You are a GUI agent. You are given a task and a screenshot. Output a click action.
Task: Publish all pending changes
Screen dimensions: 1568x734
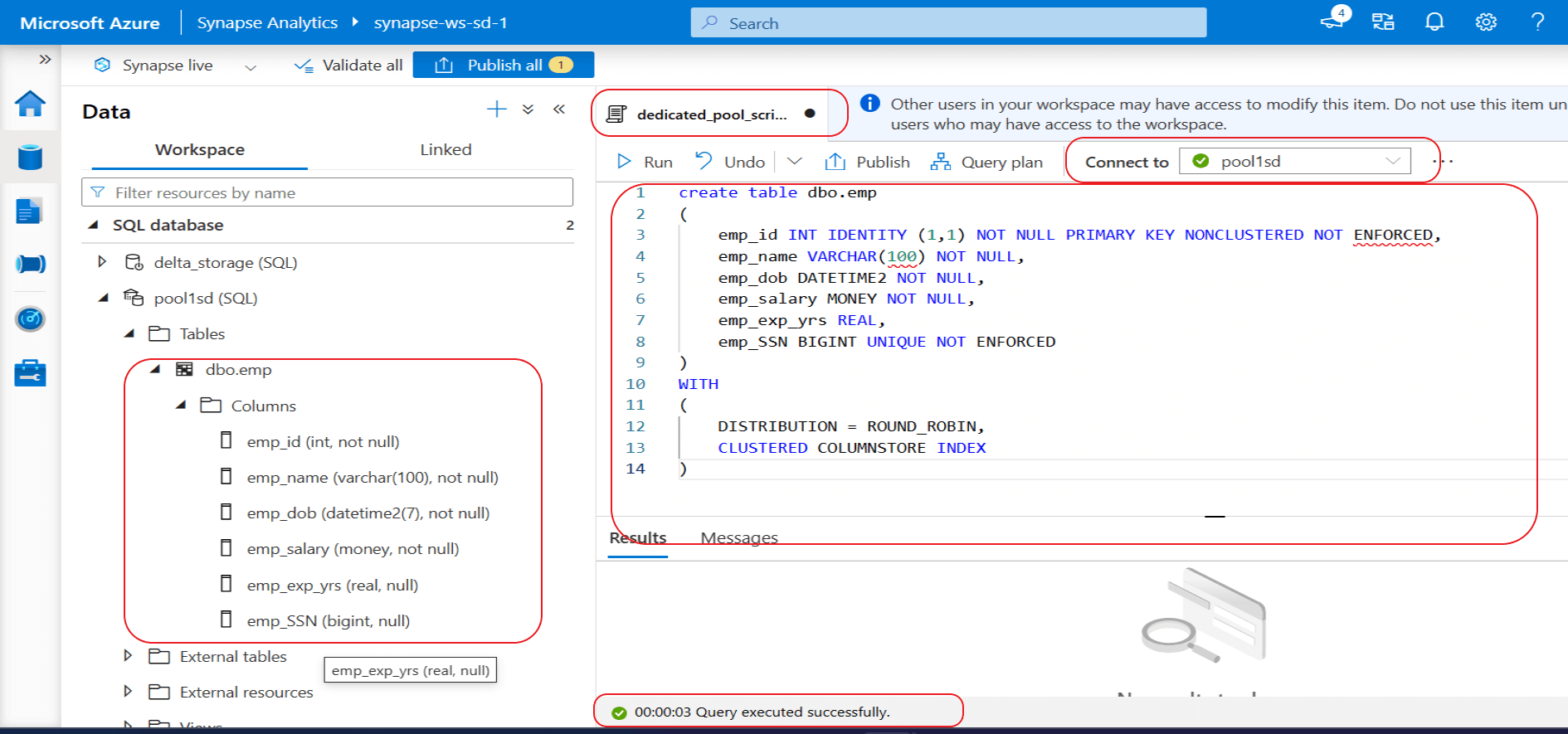click(x=504, y=65)
